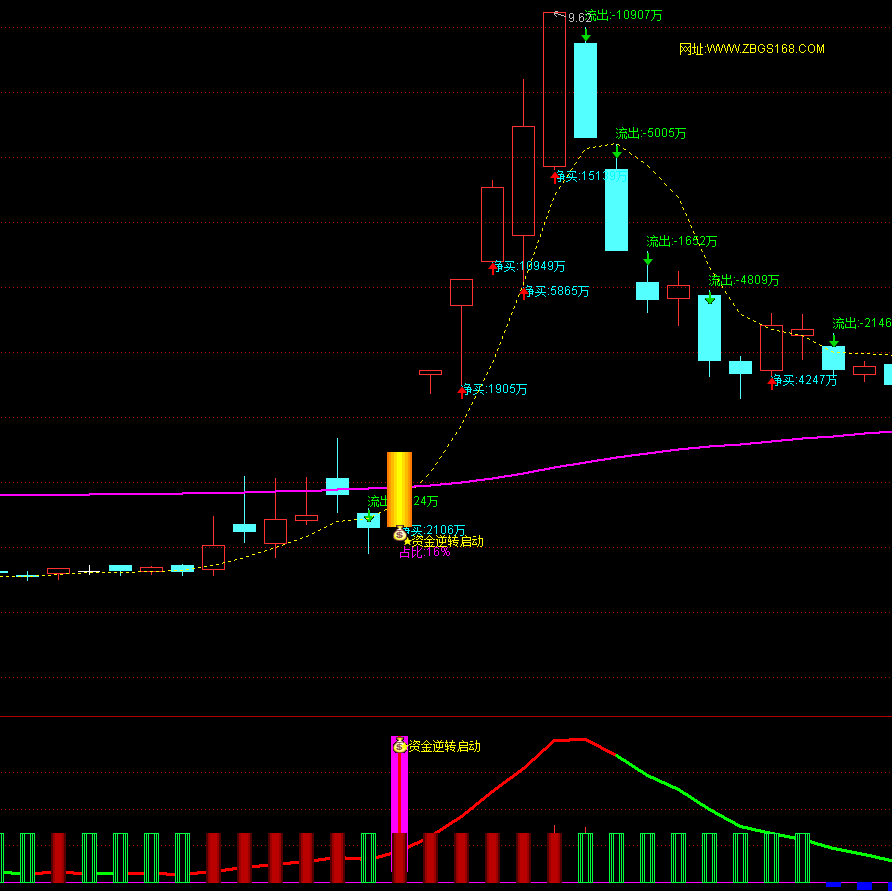Select the tall cyan candle below 流出:-10907万
892x891 pixels.
click(x=585, y=90)
